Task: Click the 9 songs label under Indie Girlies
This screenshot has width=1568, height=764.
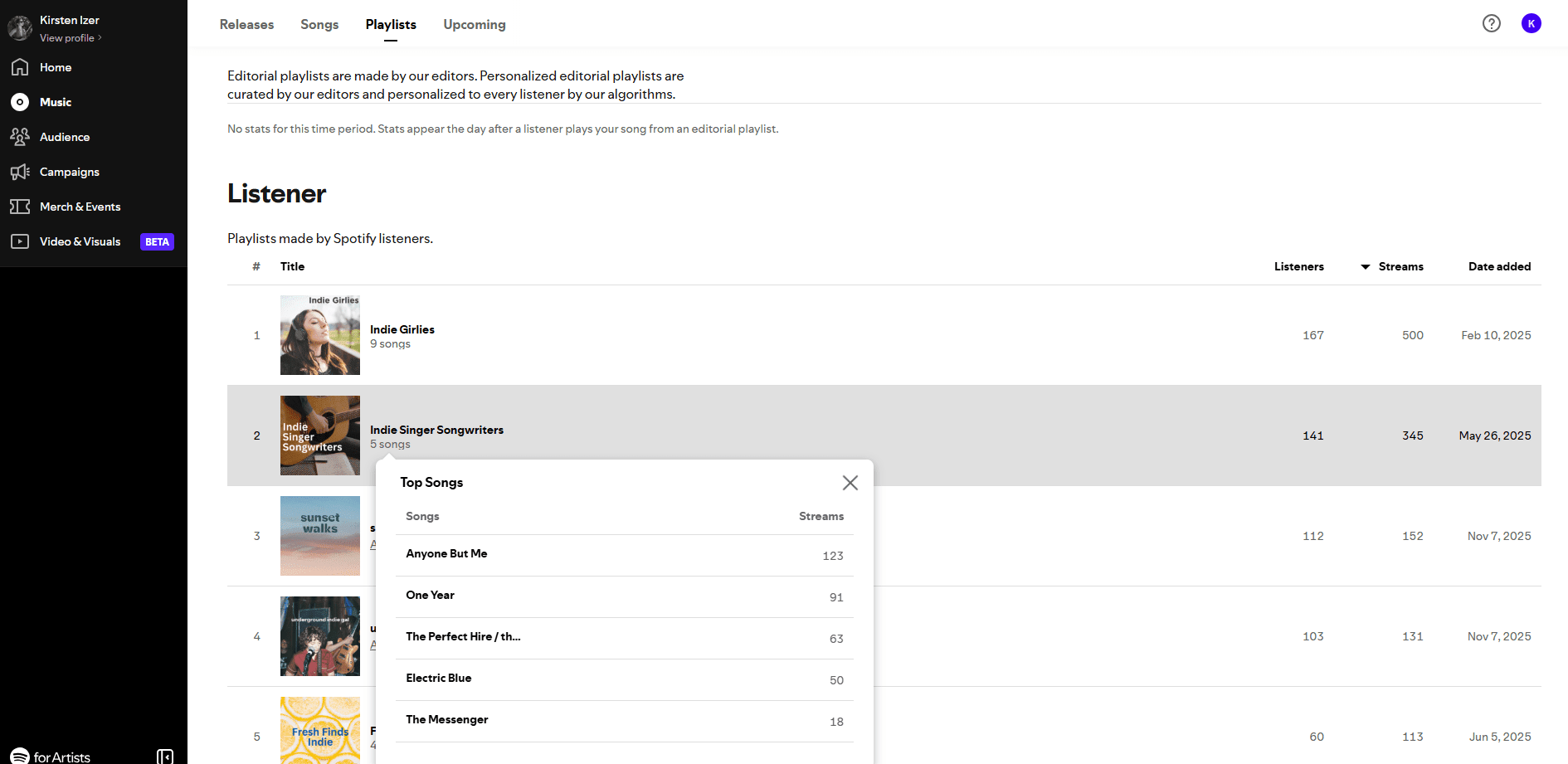Action: 390,343
